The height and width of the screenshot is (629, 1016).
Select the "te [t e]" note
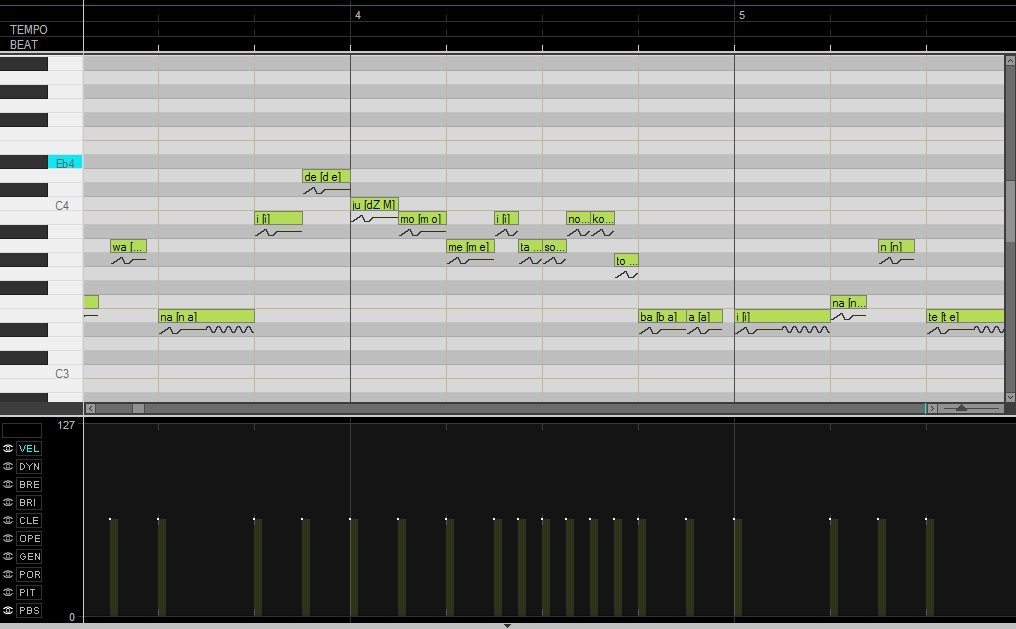(x=965, y=317)
